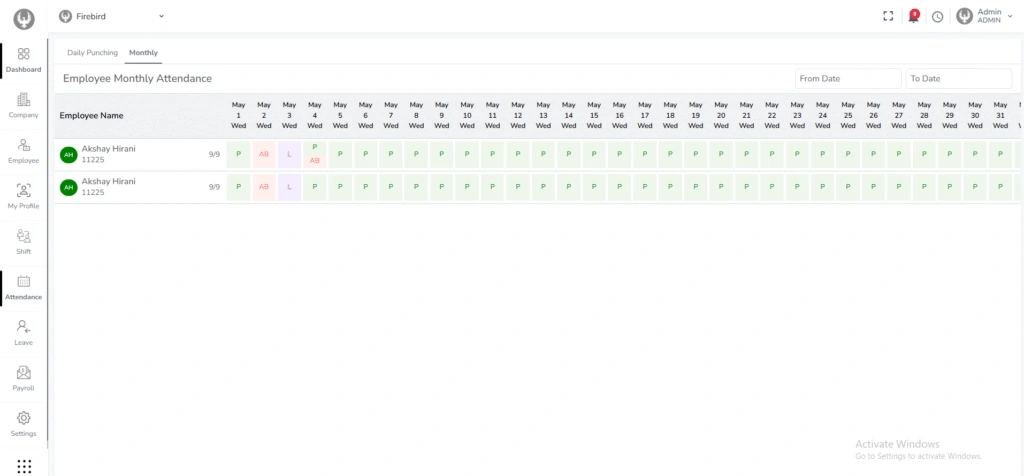Open the Admin user account dropdown

[x=985, y=16]
